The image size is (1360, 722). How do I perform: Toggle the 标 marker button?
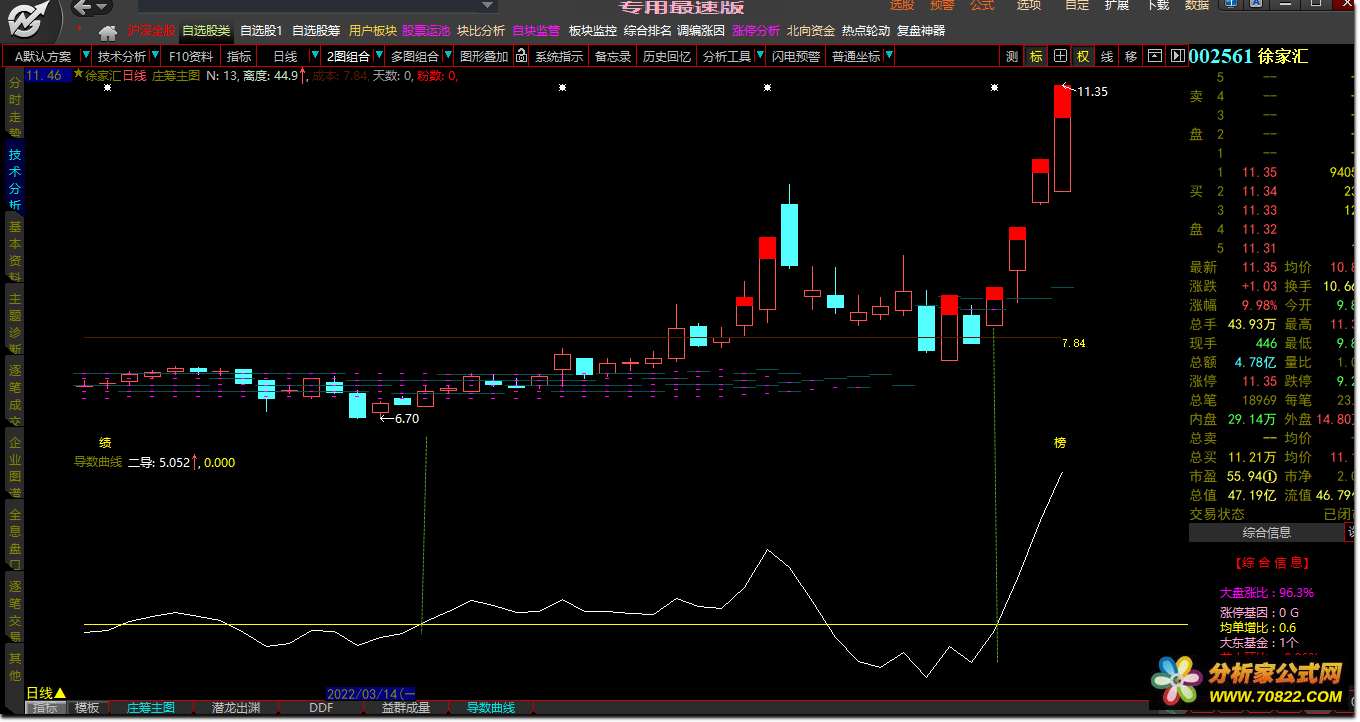point(1036,56)
